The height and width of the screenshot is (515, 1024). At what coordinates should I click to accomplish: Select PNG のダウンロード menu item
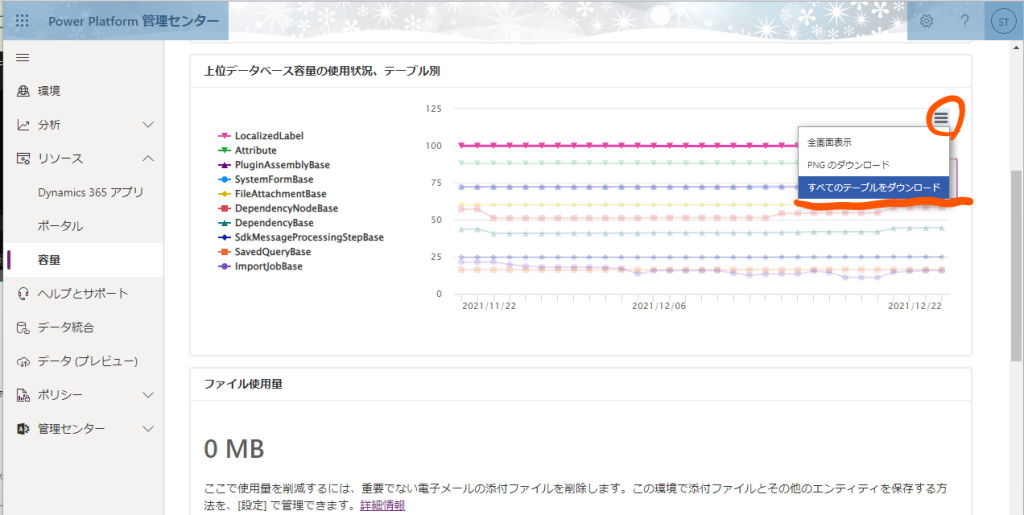(x=873, y=165)
